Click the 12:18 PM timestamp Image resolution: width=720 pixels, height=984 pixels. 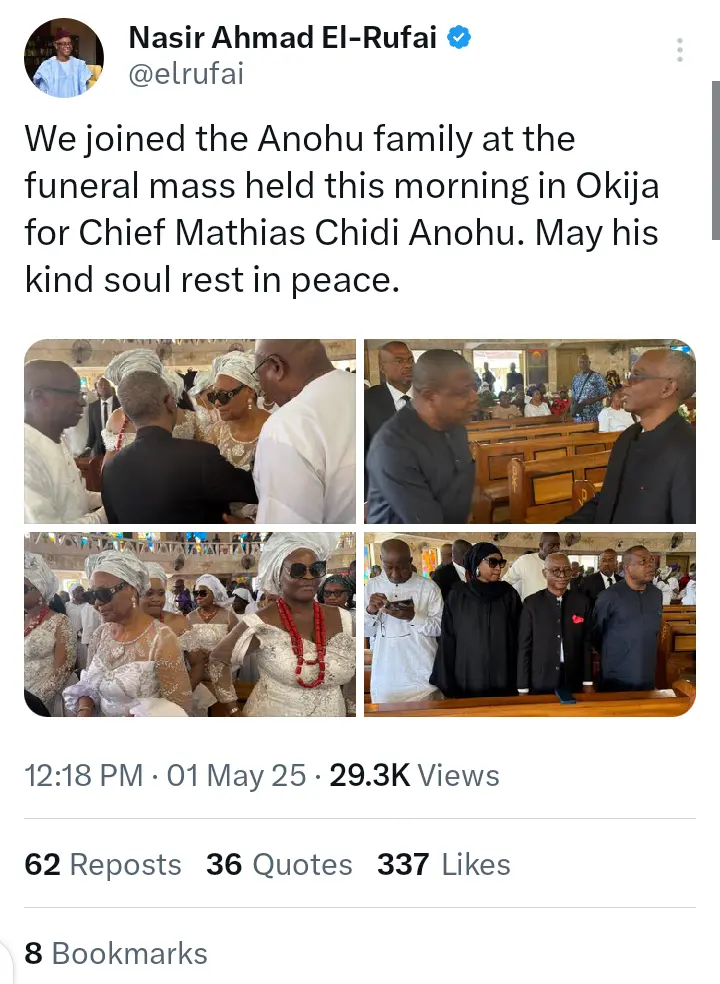click(x=84, y=775)
